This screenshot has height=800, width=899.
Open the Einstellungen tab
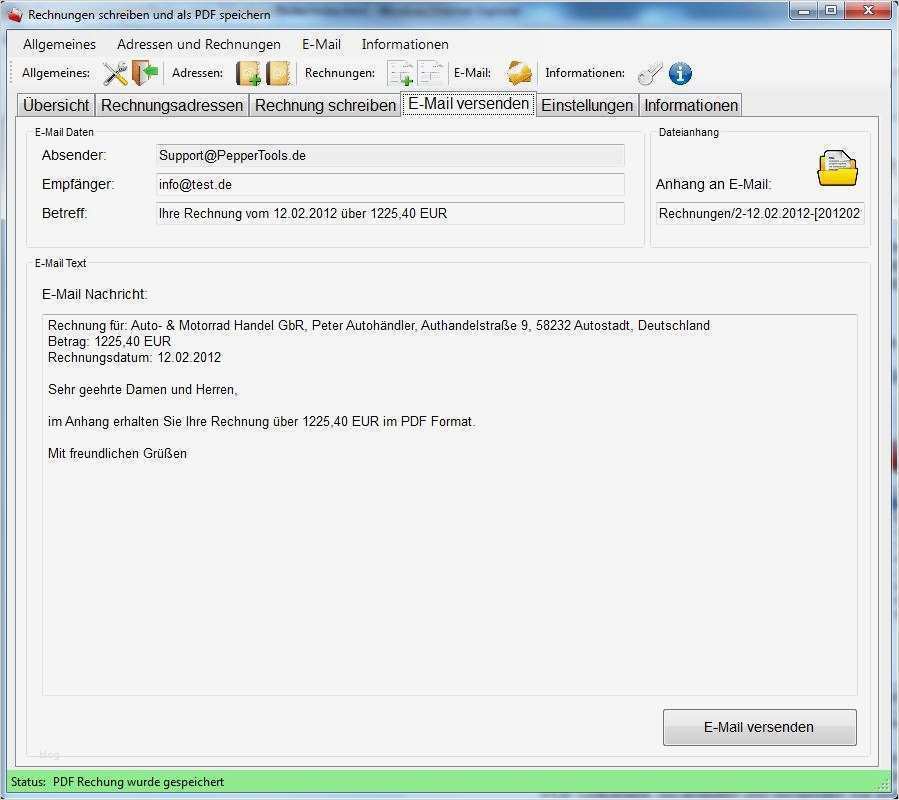587,104
